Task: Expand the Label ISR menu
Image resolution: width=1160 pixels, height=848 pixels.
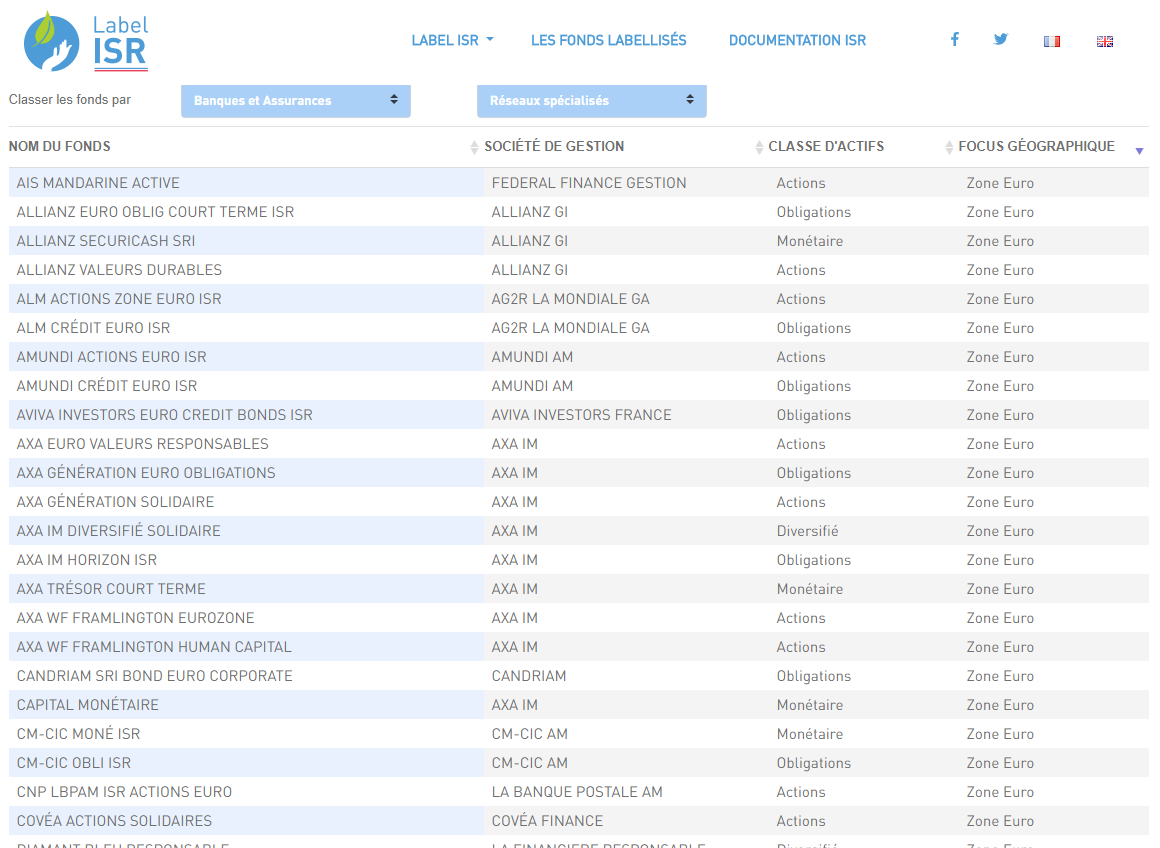Action: pyautogui.click(x=452, y=41)
